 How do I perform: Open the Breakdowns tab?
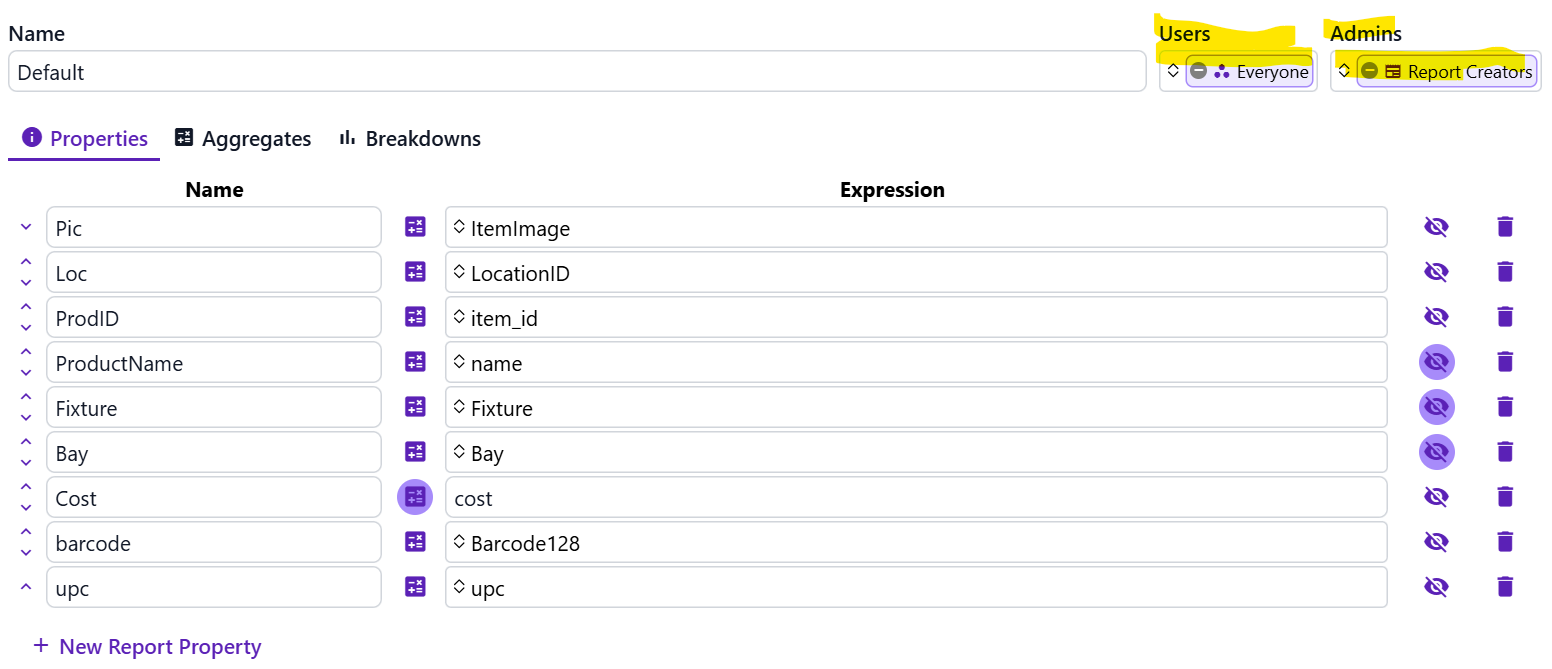[x=410, y=139]
